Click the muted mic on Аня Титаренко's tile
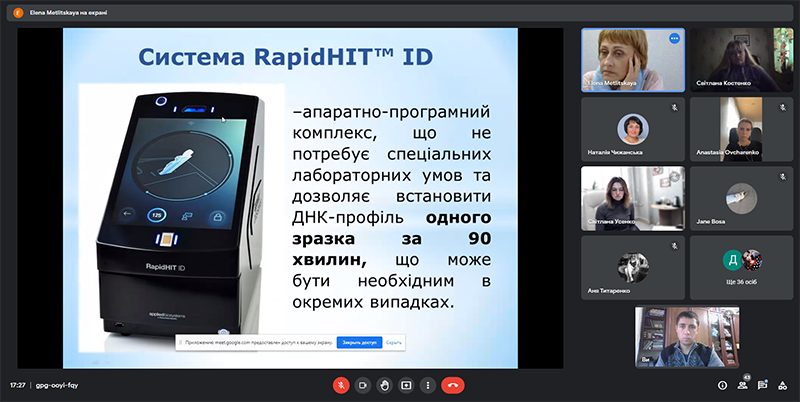The width and height of the screenshot is (800, 402). (674, 246)
